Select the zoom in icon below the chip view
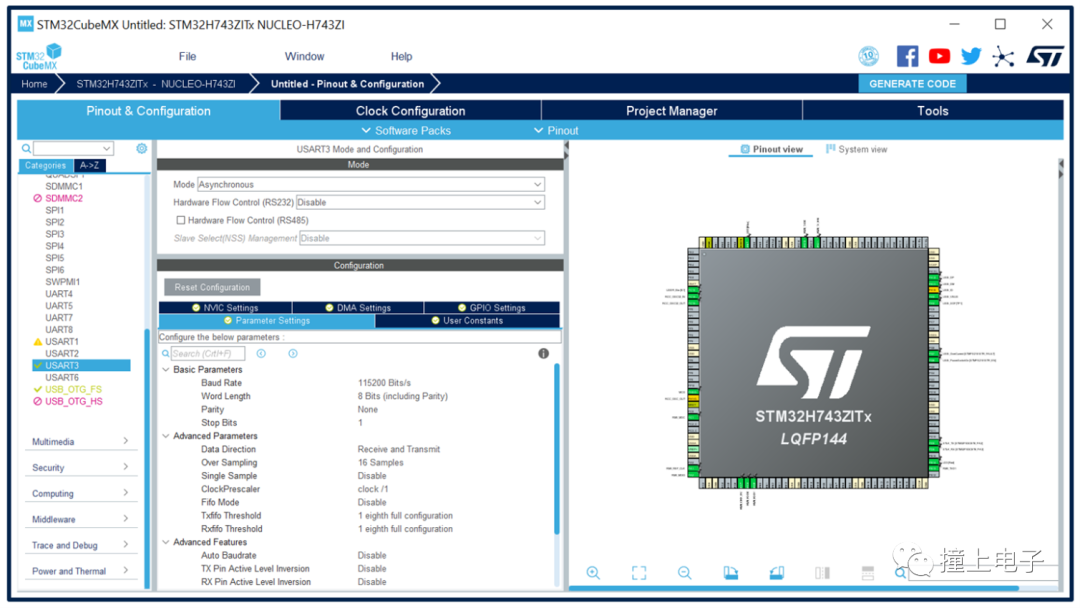1080x608 pixels. [x=594, y=572]
